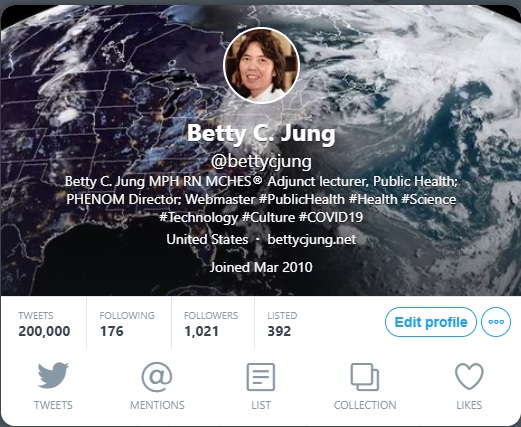
Task: Click the #Science hashtag in bio
Action: 429,199
